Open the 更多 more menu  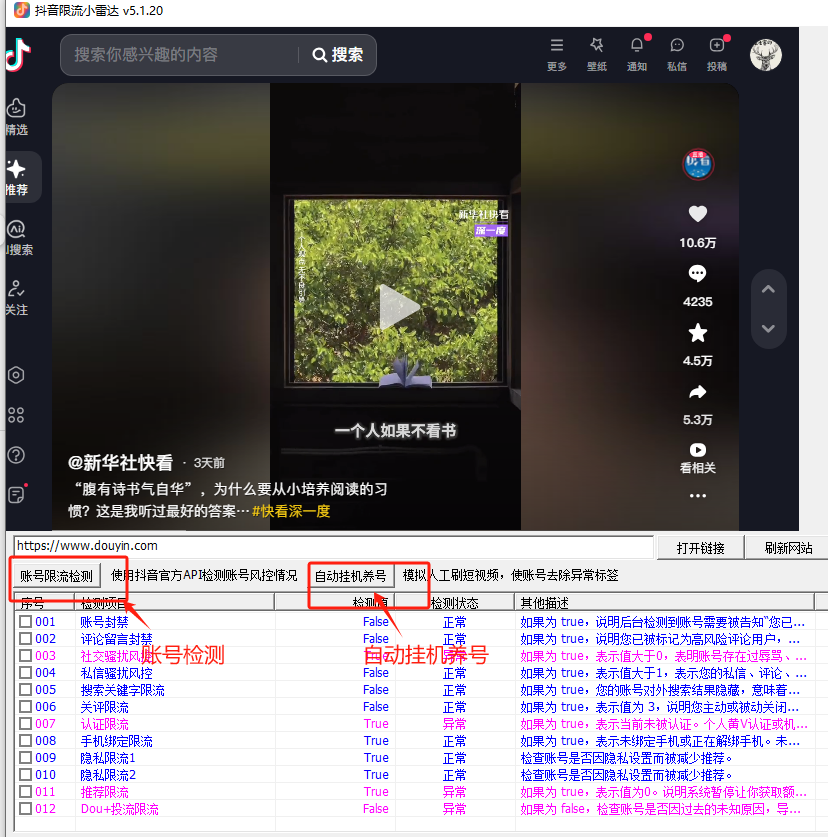[556, 55]
